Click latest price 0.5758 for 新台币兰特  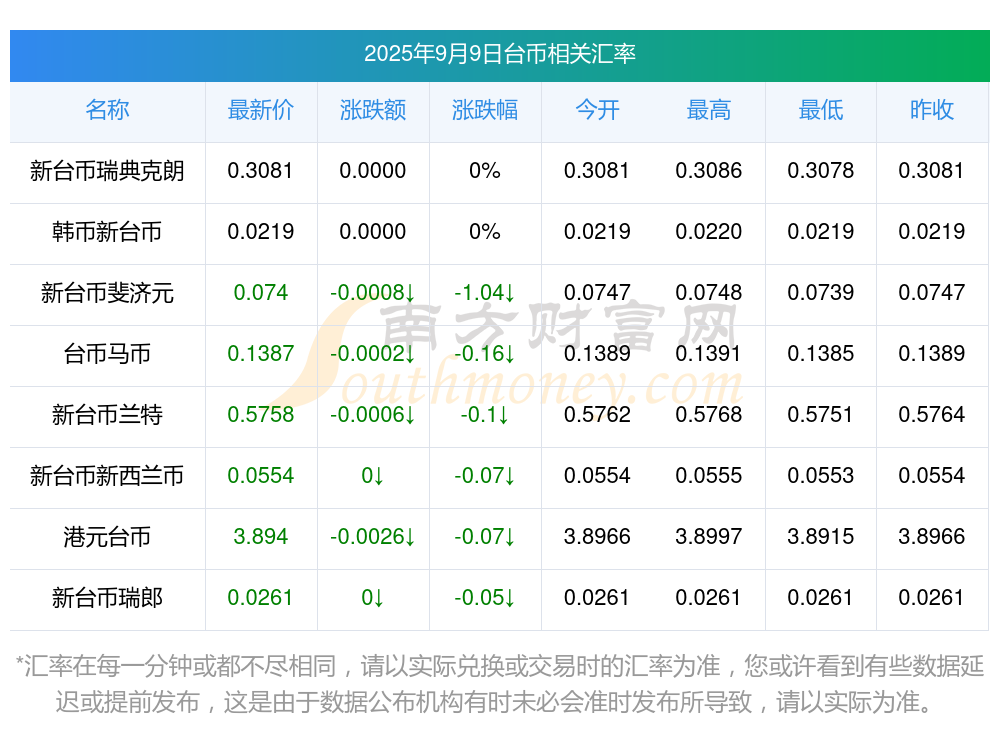coord(260,414)
